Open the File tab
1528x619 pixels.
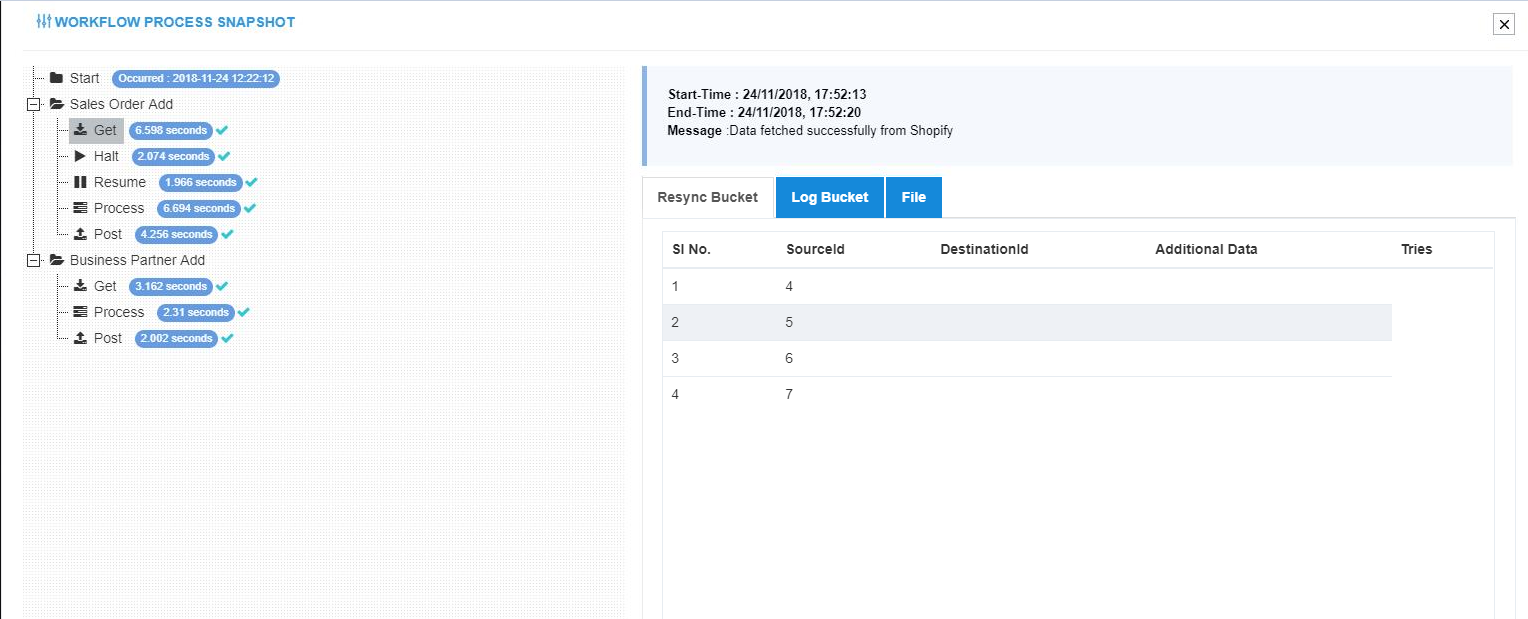point(913,198)
